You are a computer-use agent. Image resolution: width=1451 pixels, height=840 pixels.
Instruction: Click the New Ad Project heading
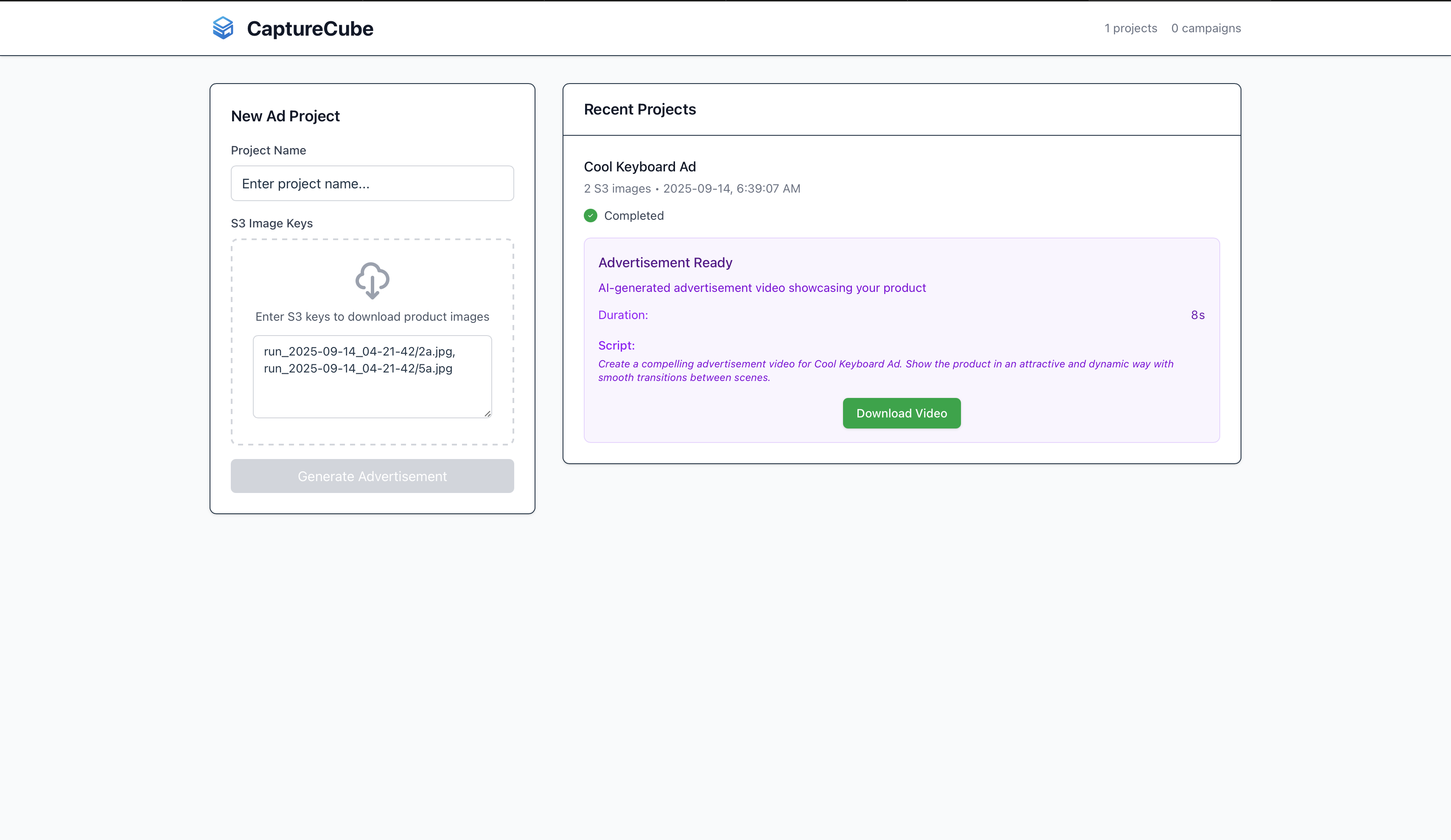click(285, 116)
